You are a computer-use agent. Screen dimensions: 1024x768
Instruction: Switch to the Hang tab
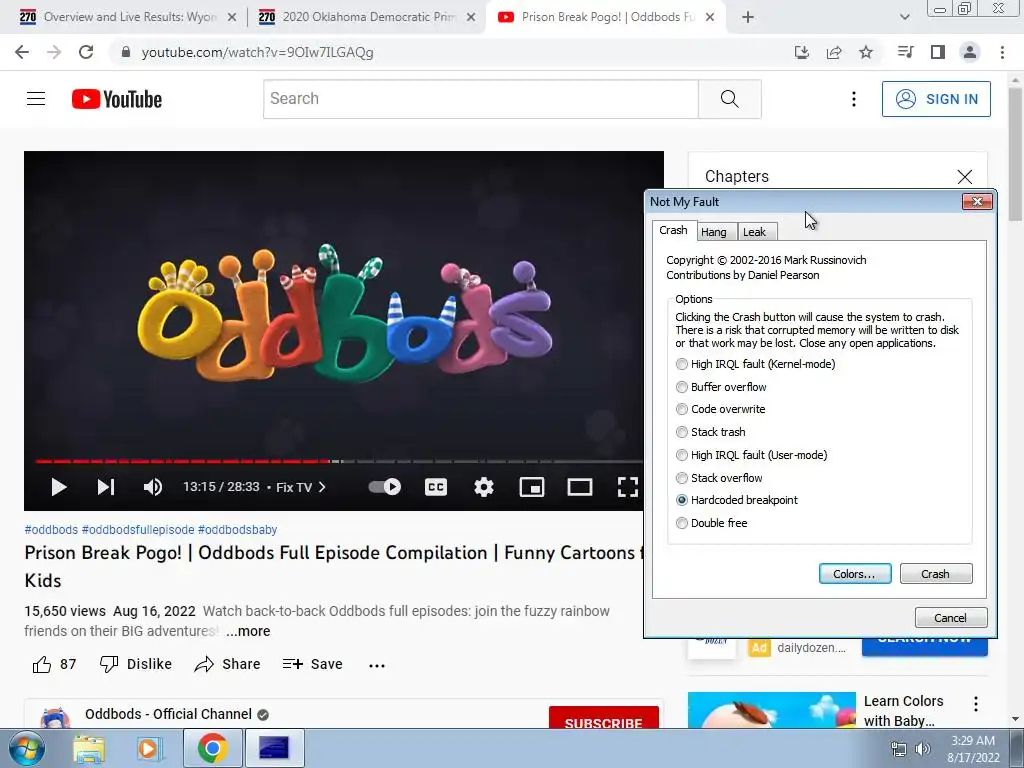click(714, 232)
